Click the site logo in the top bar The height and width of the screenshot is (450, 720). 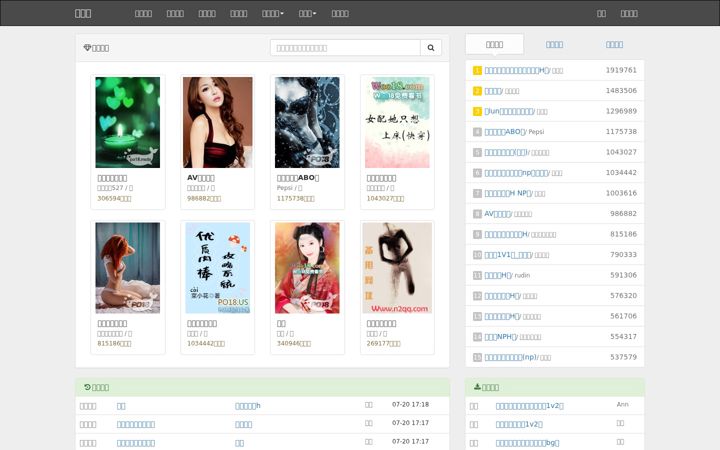click(x=83, y=13)
